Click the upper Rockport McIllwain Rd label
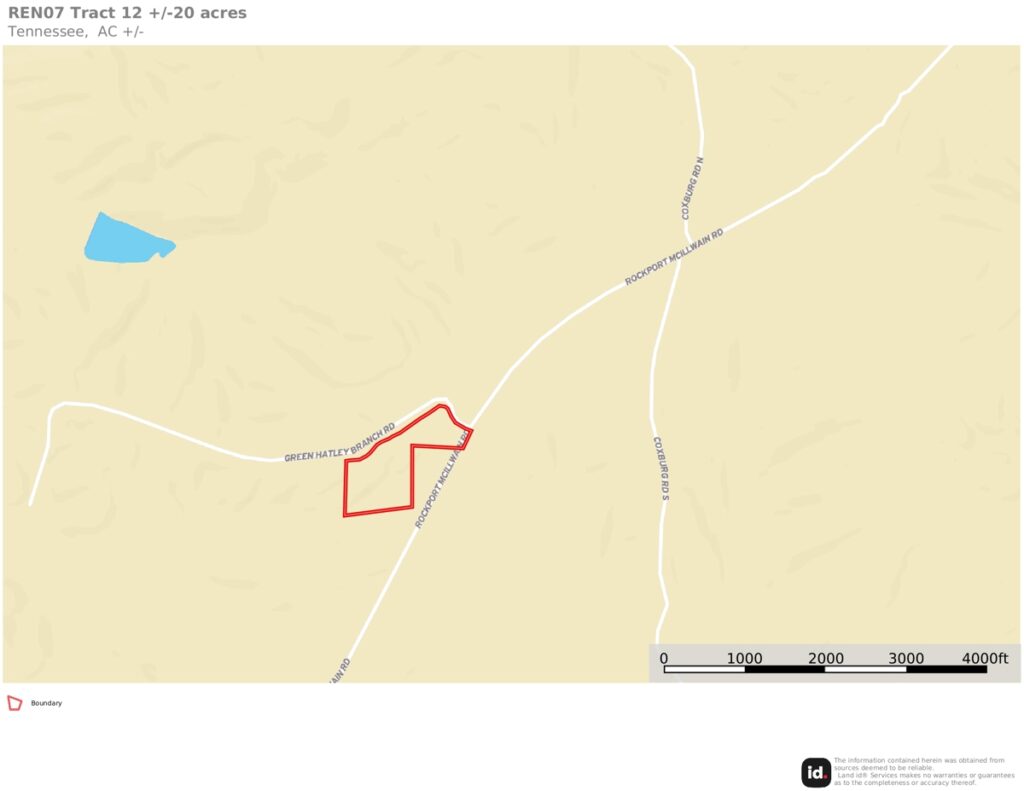The width and height of the screenshot is (1024, 791). pos(674,257)
